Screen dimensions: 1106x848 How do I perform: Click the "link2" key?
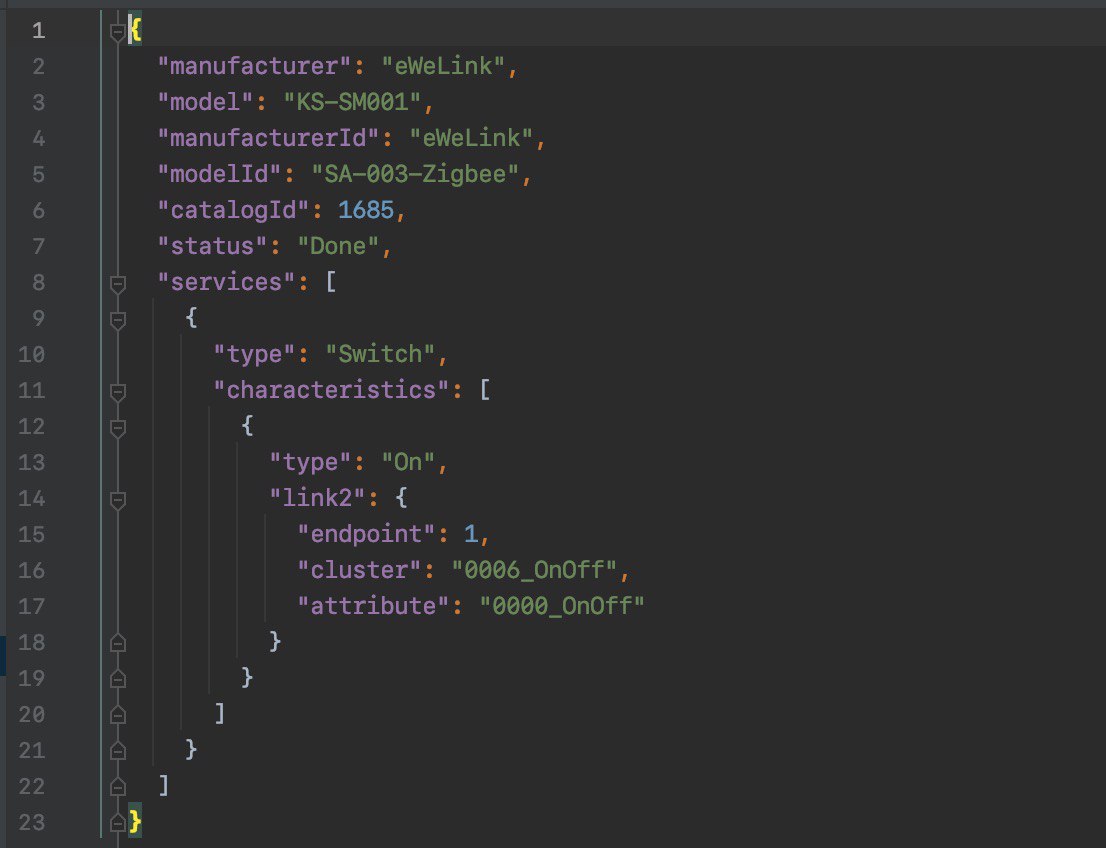317,497
